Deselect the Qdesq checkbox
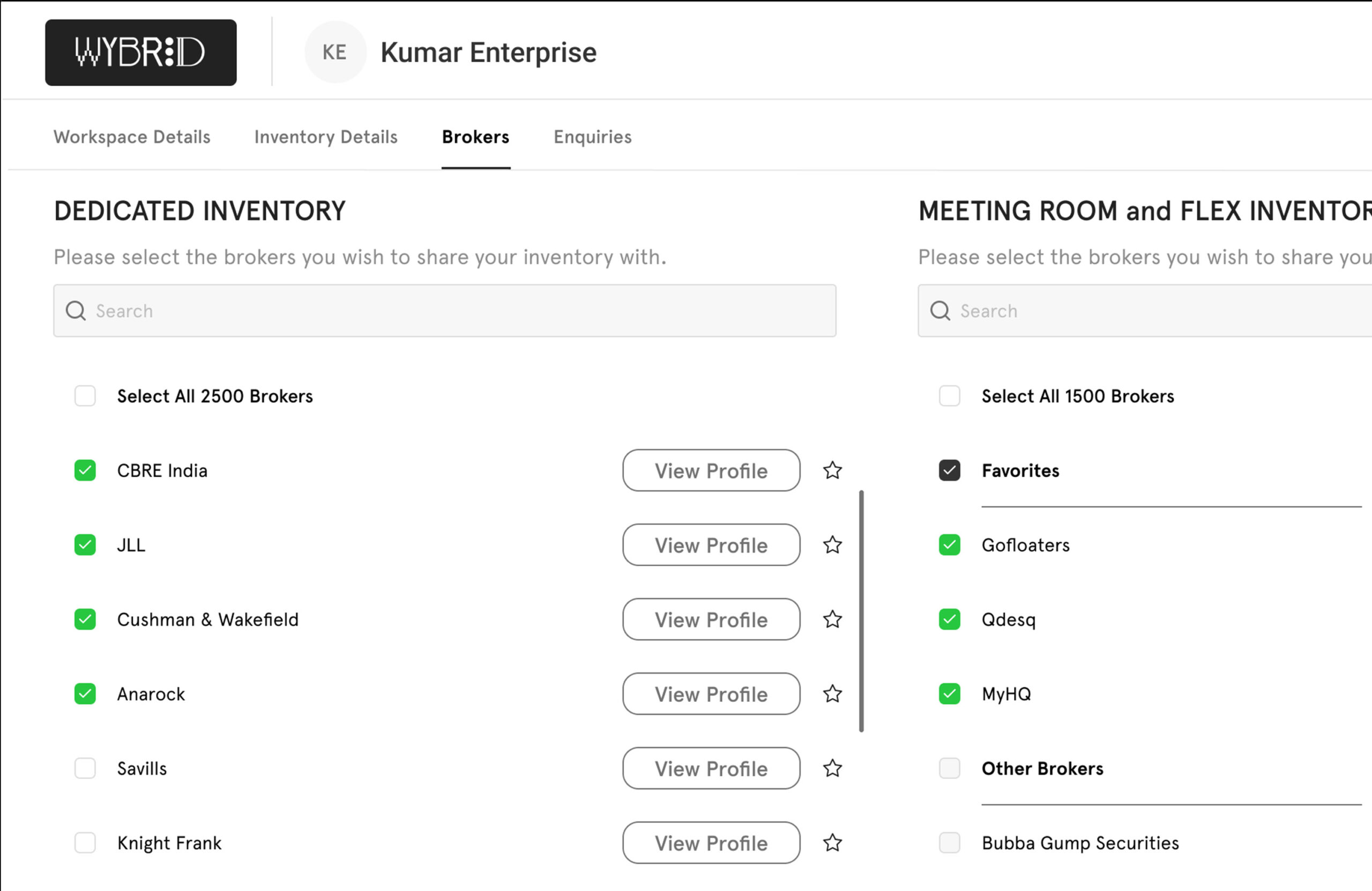This screenshot has width=1372, height=891. [x=950, y=619]
